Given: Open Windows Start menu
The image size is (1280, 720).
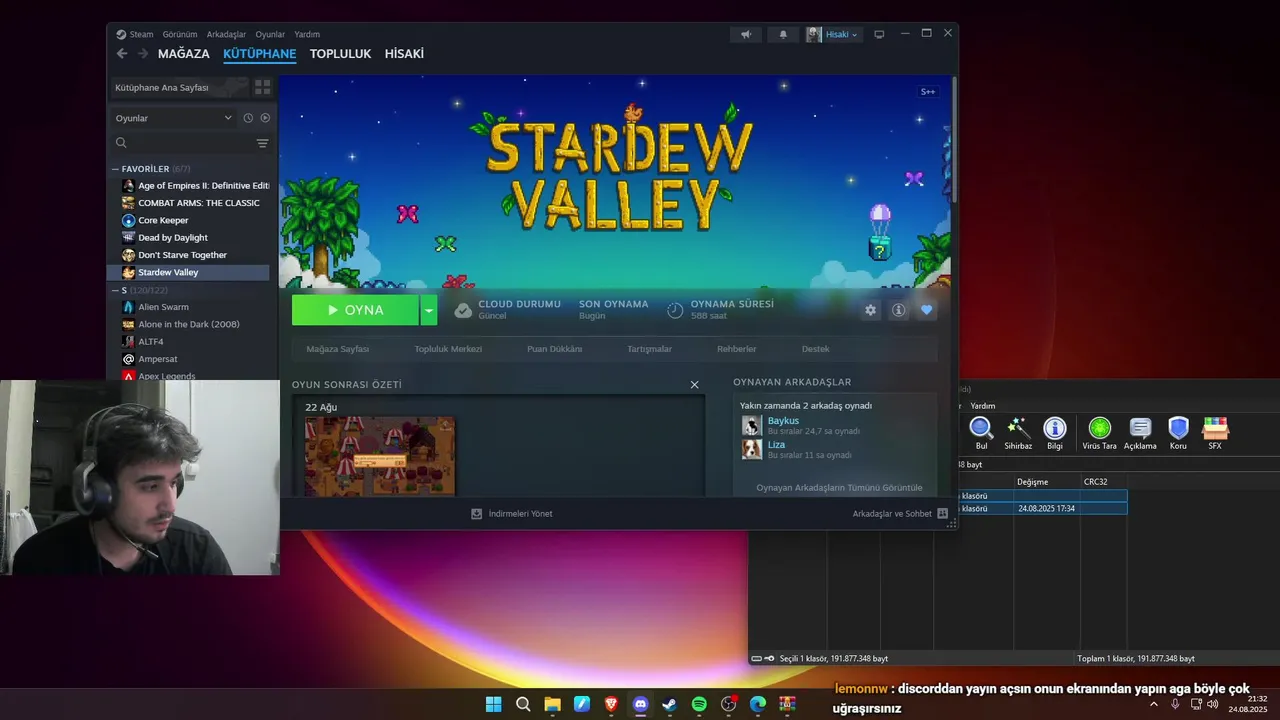Looking at the screenshot, I should [x=493, y=704].
